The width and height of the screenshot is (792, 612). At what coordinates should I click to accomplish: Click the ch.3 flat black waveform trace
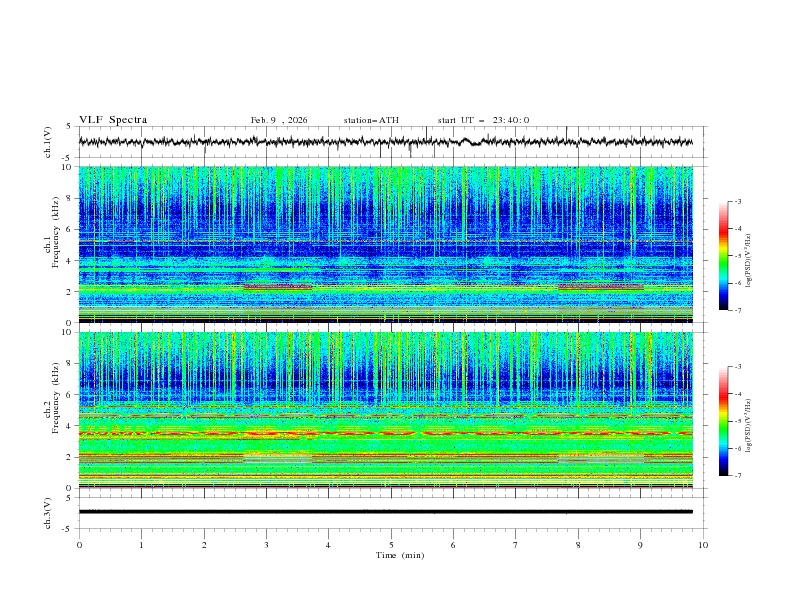[385, 512]
